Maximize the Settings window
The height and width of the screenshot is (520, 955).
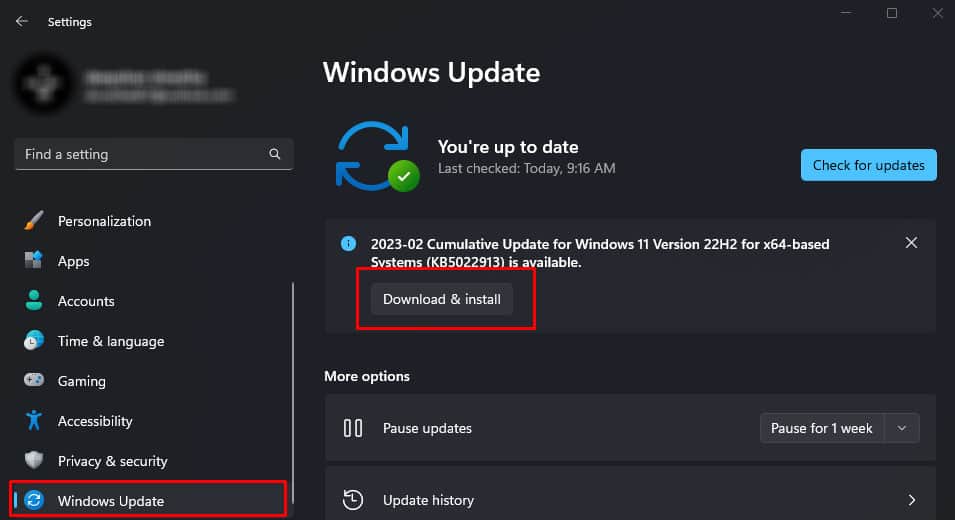pyautogui.click(x=892, y=13)
